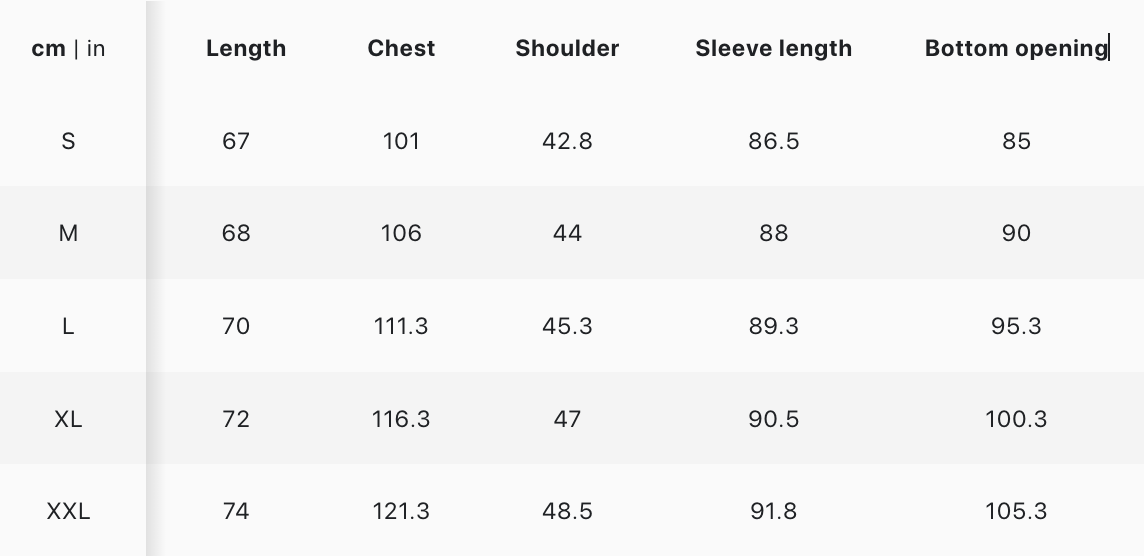
Task: Click the XL size row label
Action: point(68,418)
